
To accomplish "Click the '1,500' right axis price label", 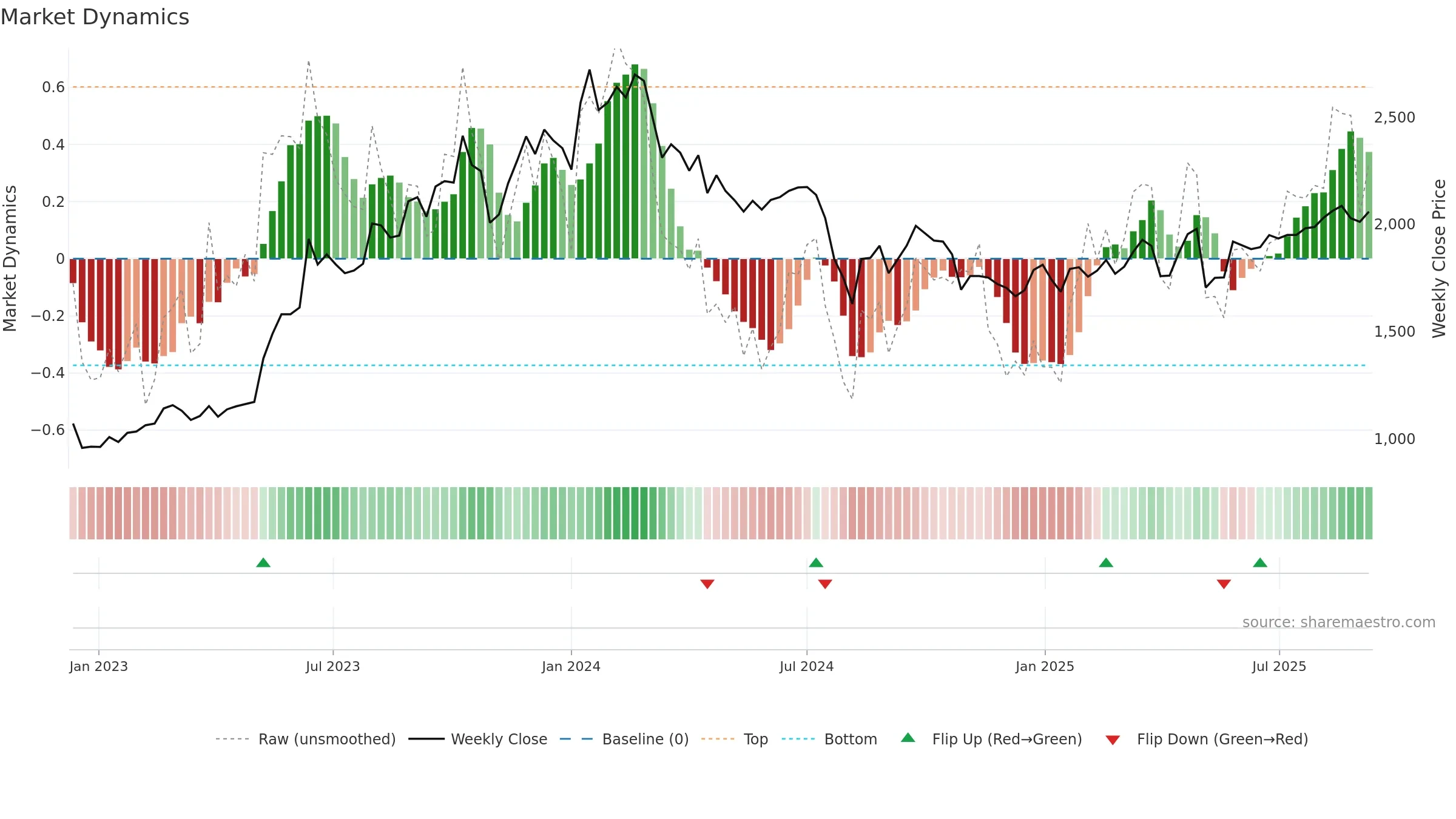I will pyautogui.click(x=1395, y=332).
